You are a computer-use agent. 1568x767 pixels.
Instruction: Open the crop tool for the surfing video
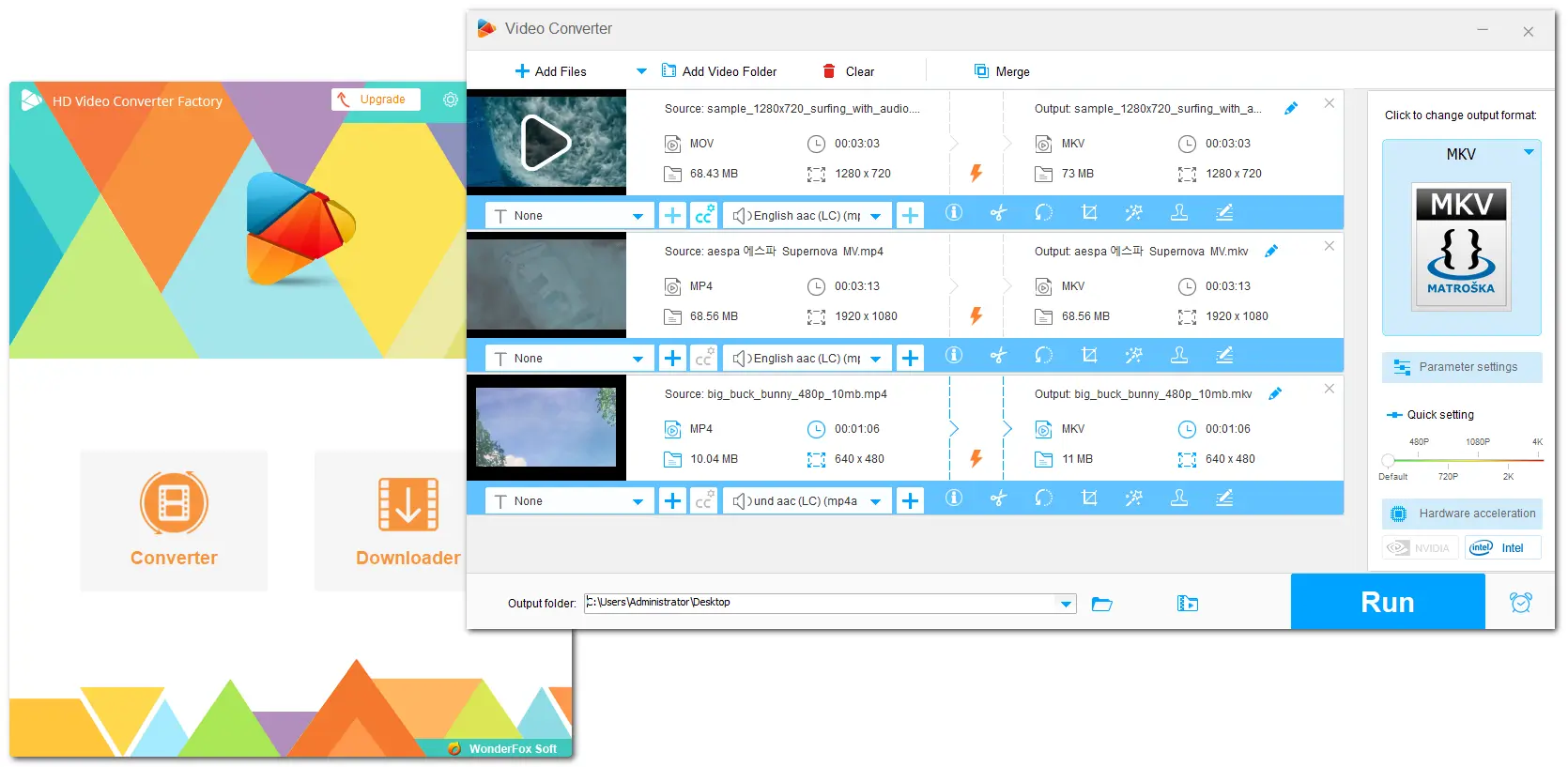(x=1089, y=213)
